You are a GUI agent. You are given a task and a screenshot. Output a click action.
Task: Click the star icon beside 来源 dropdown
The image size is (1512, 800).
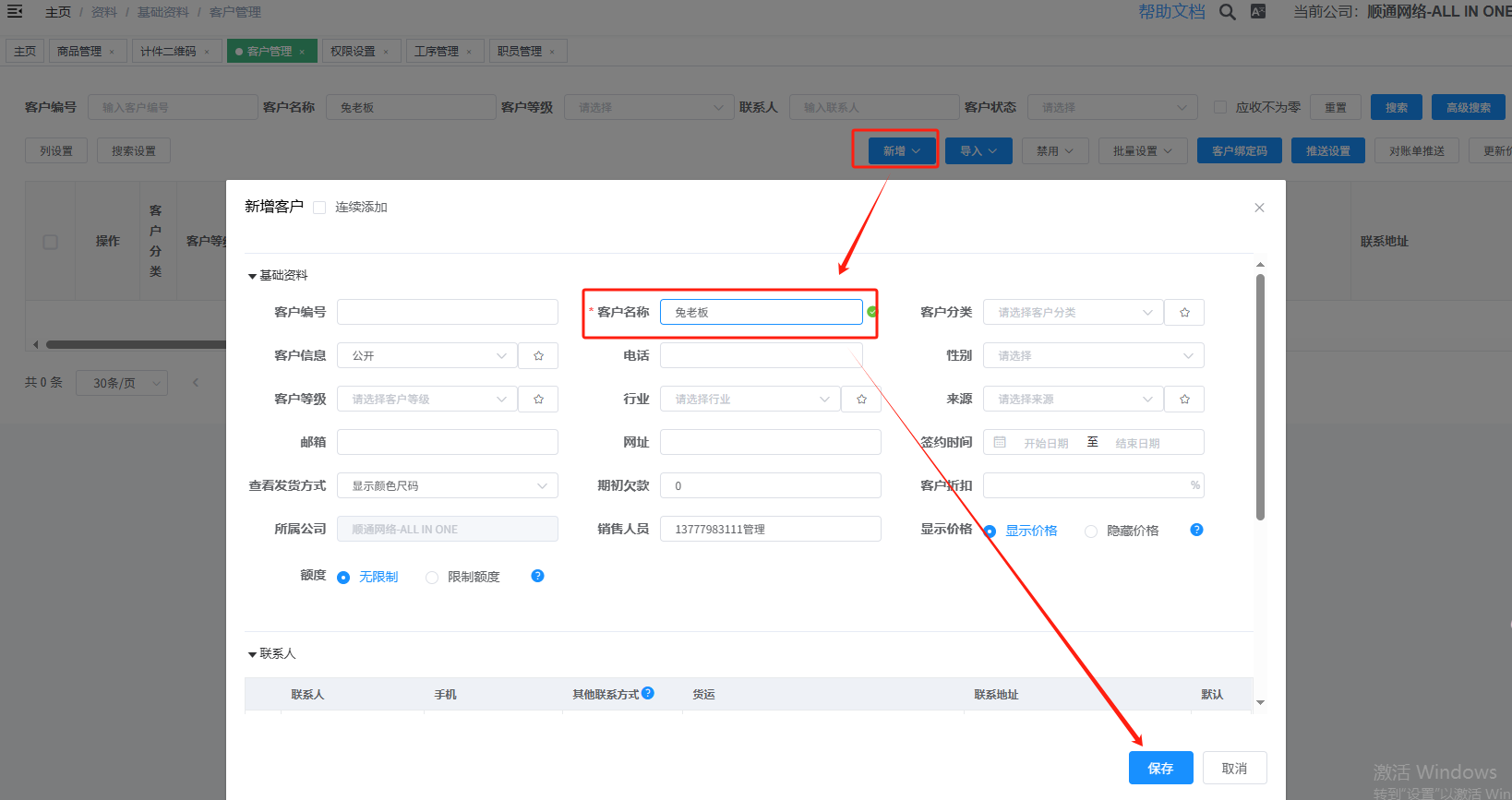click(x=1184, y=400)
